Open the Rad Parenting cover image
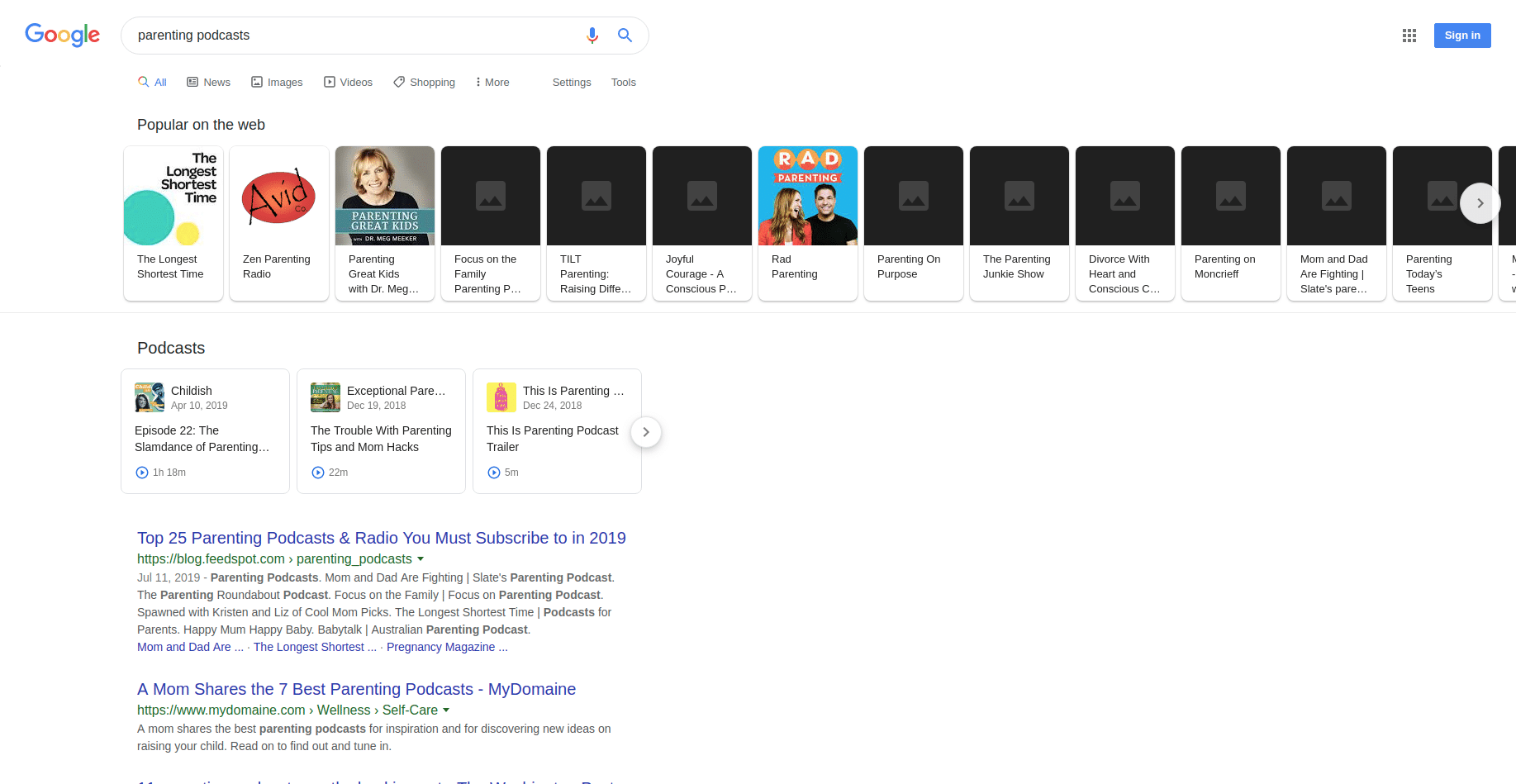Image resolution: width=1516 pixels, height=784 pixels. pos(808,196)
